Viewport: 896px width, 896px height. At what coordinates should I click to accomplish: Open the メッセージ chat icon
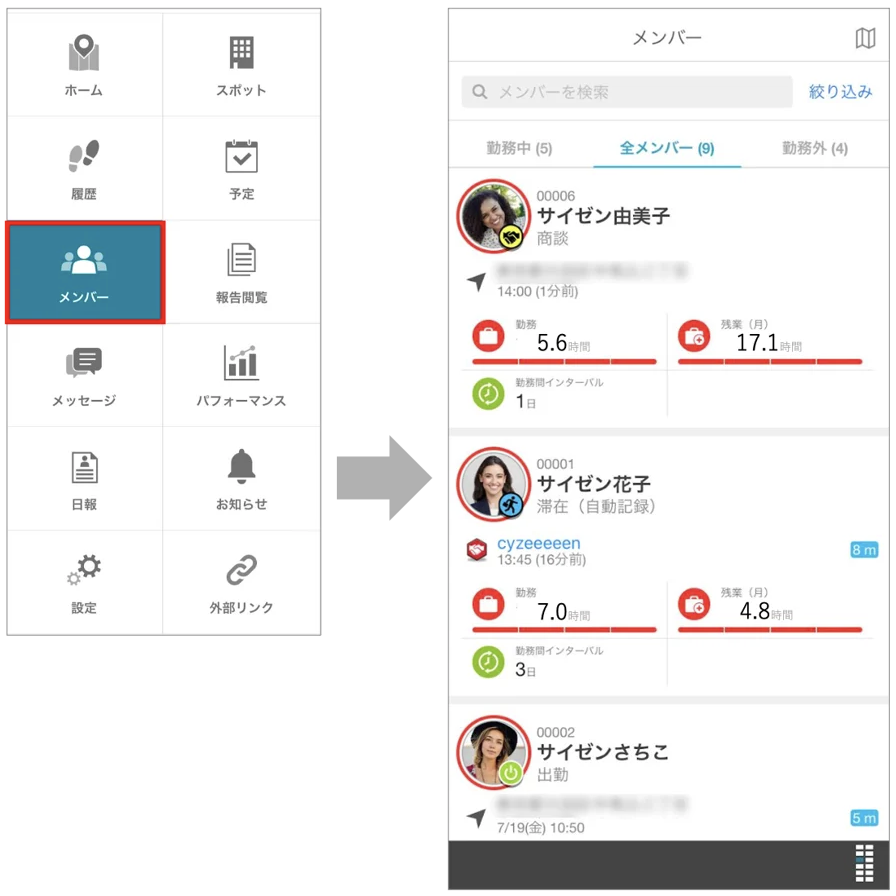point(84,363)
